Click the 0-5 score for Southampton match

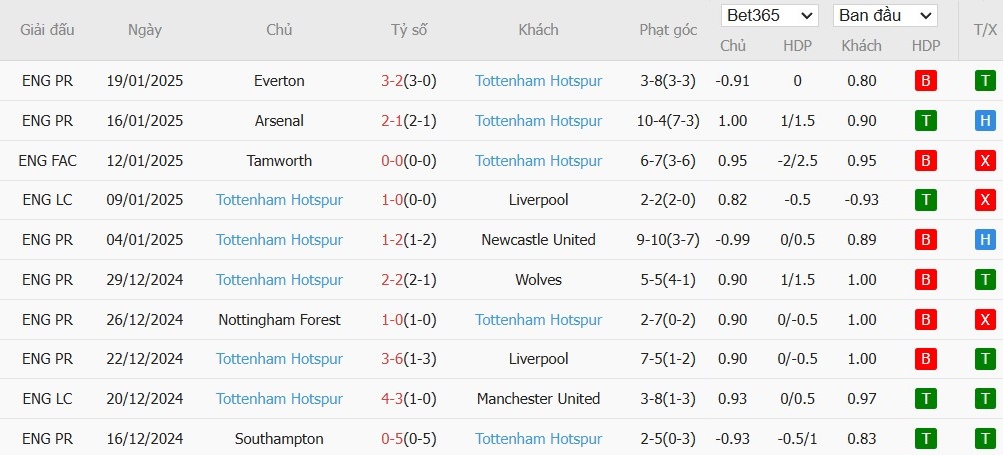[391, 439]
